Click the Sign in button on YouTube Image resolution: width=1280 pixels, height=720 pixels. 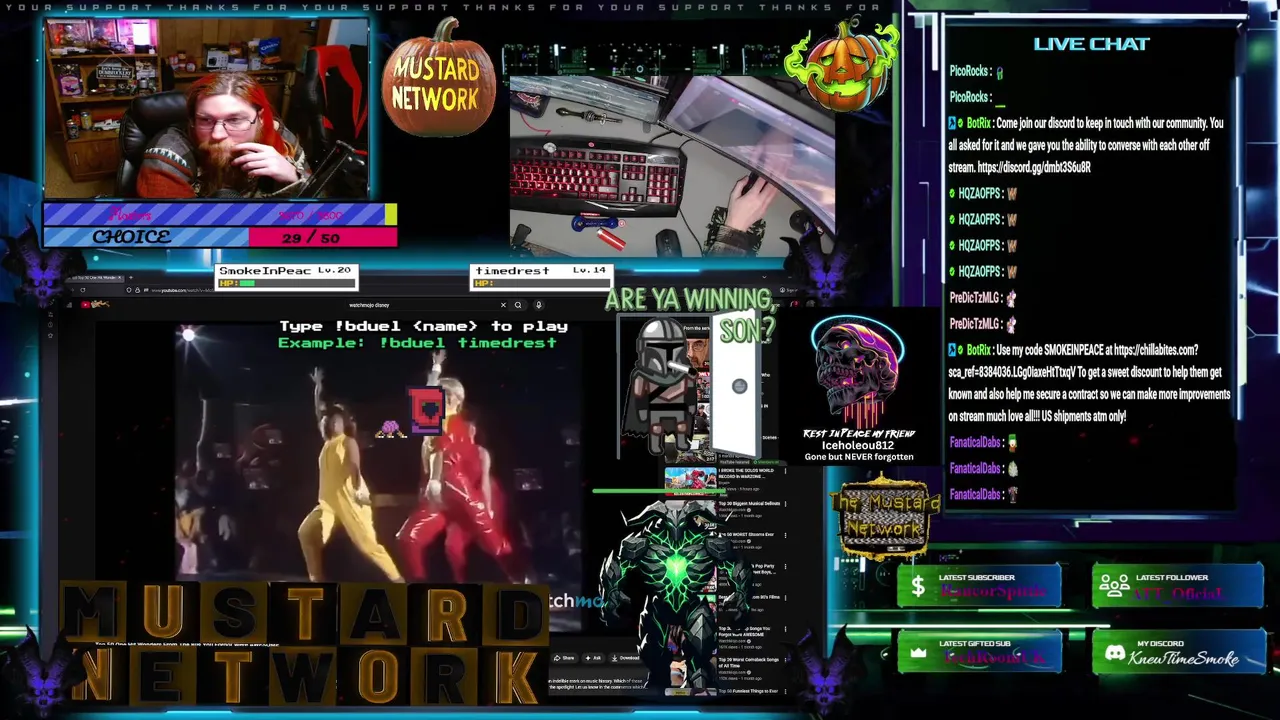click(x=789, y=290)
